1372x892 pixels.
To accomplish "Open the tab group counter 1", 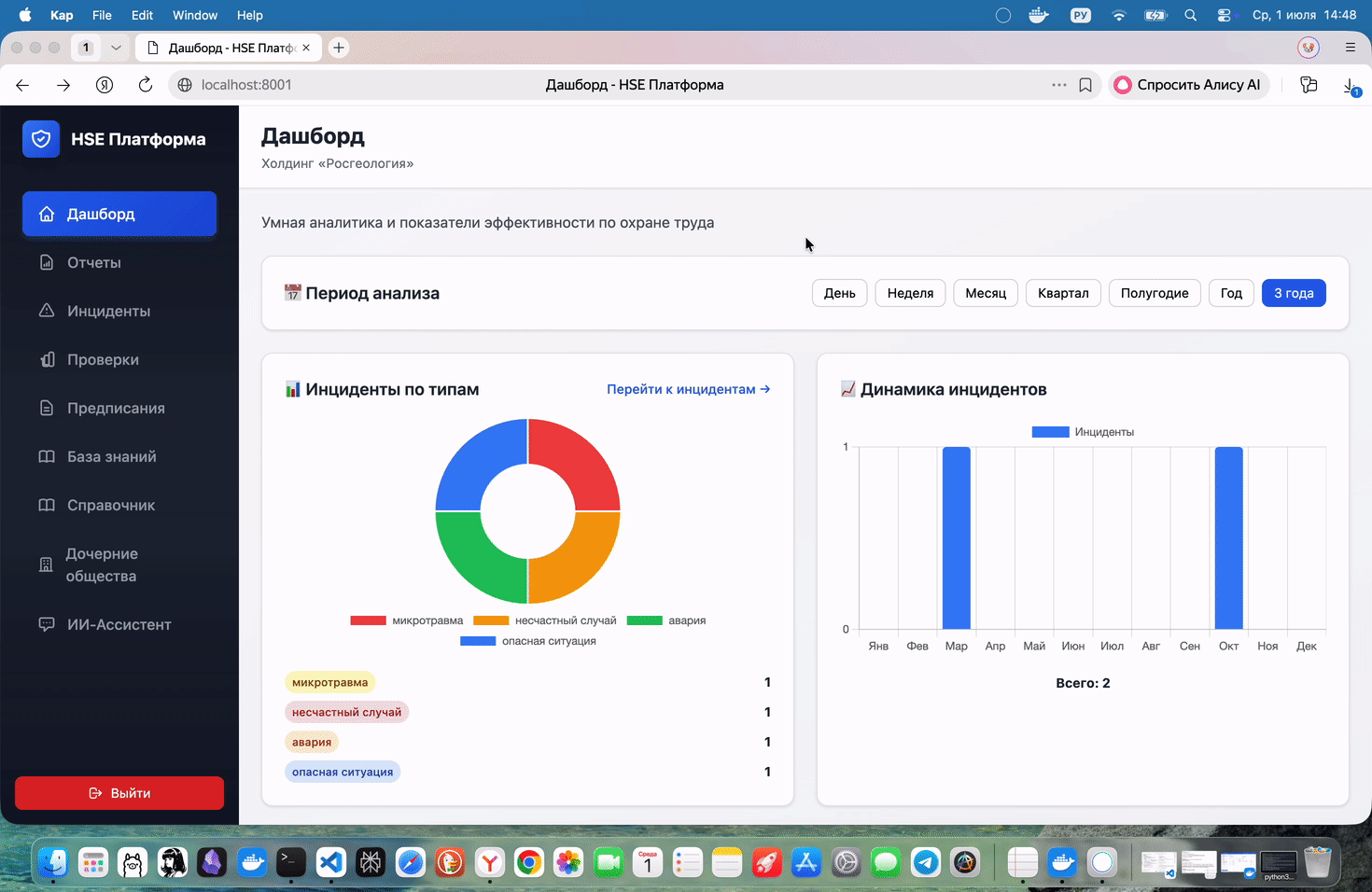I will [x=86, y=48].
